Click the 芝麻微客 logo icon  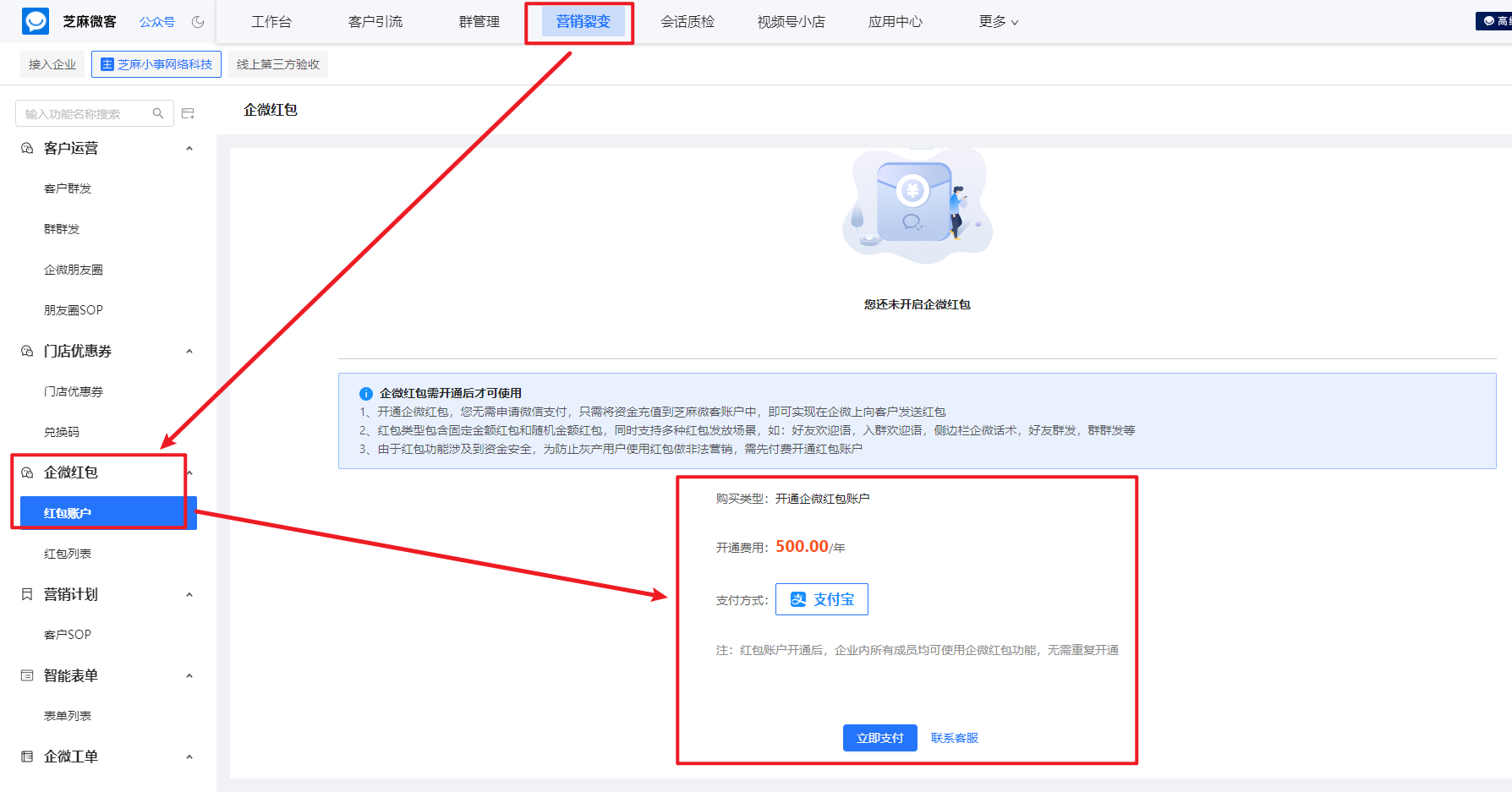coord(36,21)
